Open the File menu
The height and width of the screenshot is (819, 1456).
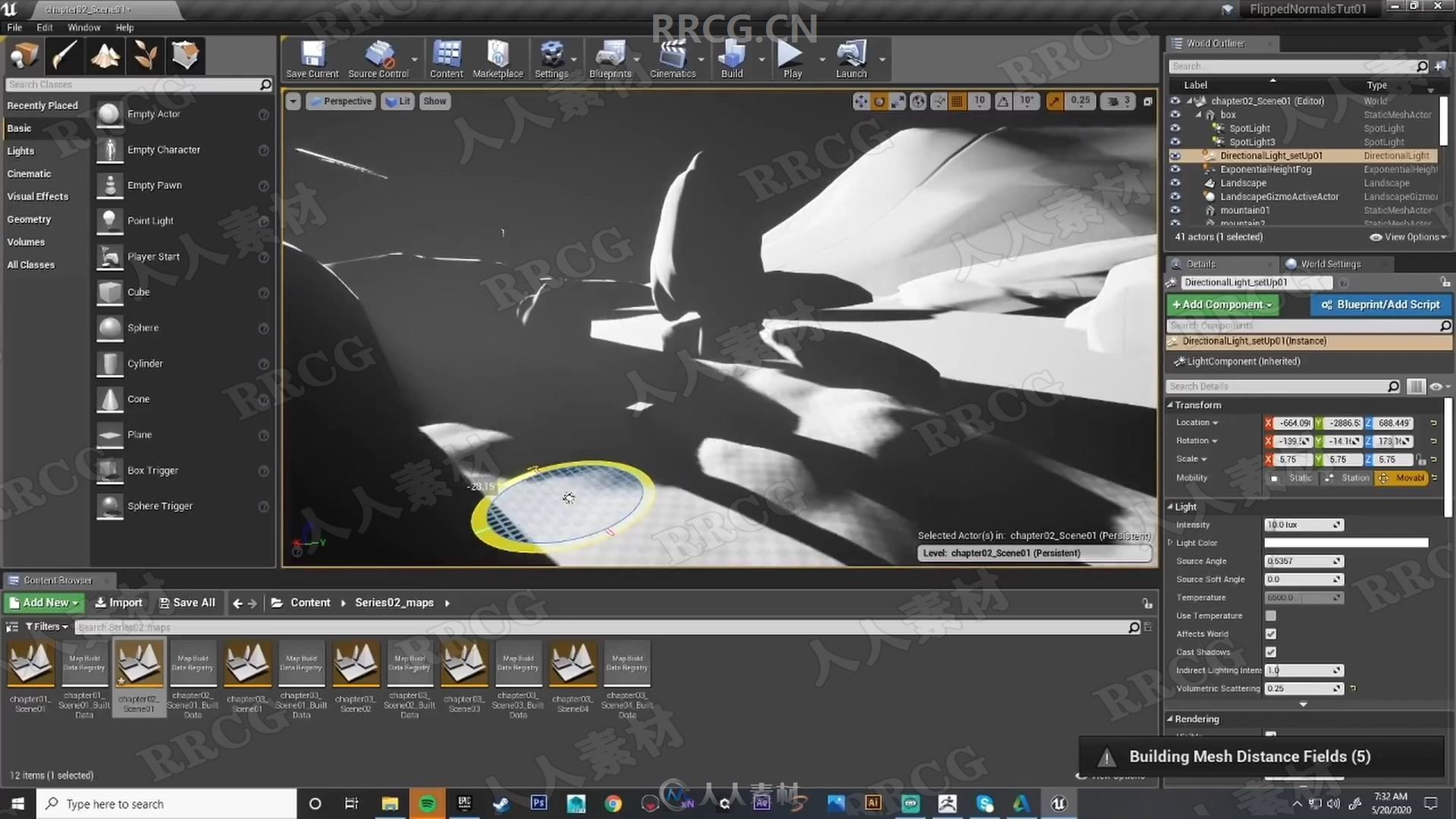[x=14, y=27]
